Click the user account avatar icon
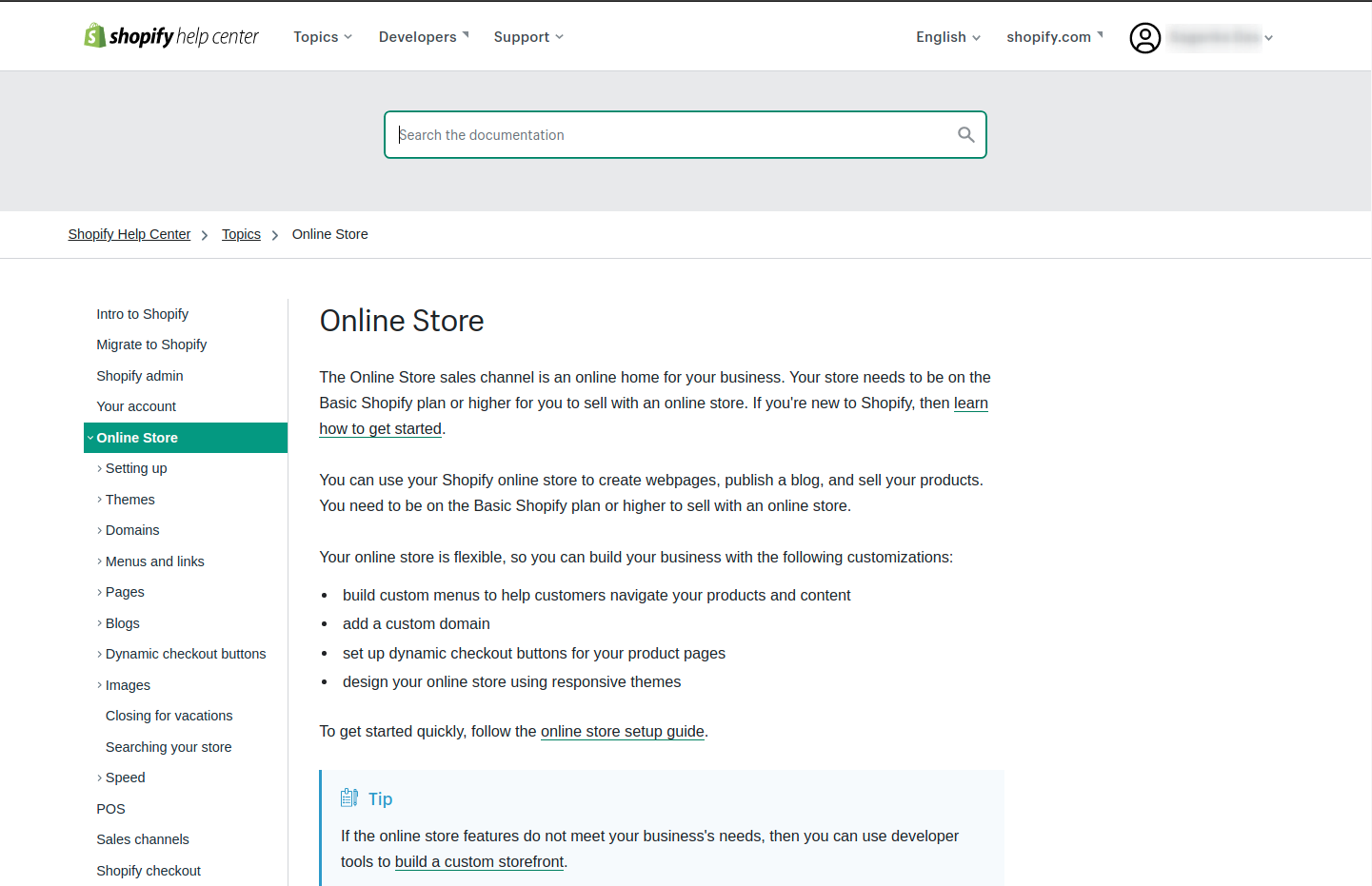1372x886 pixels. 1144,38
